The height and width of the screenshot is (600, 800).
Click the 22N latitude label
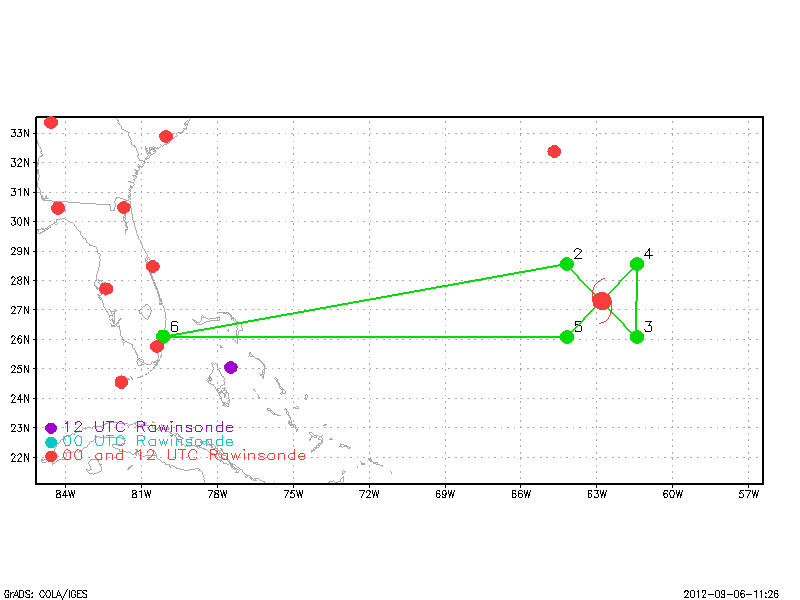pos(20,458)
